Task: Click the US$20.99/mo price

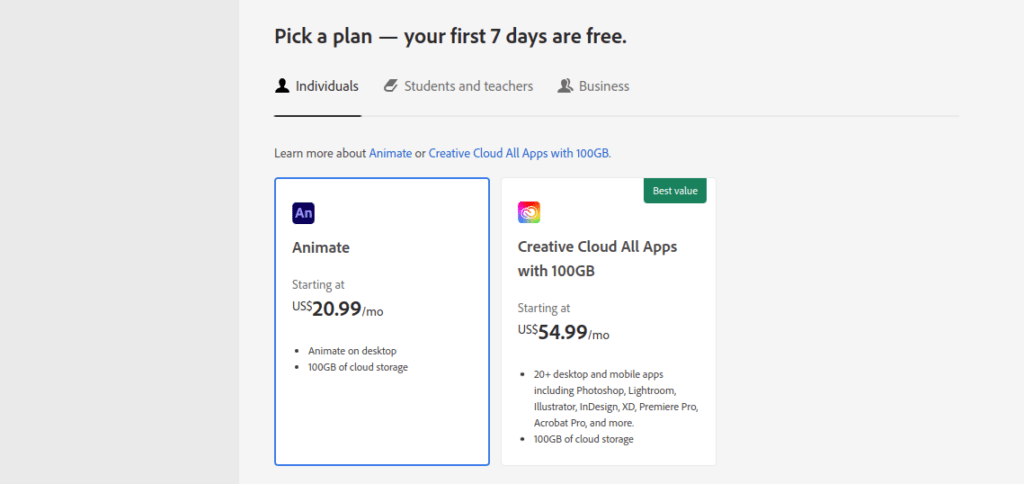Action: pyautogui.click(x=338, y=309)
